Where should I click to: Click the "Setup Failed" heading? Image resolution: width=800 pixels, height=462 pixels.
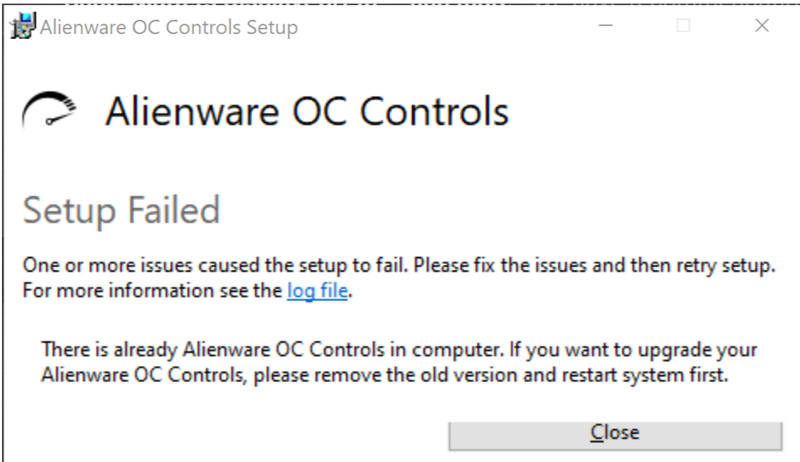click(121, 211)
